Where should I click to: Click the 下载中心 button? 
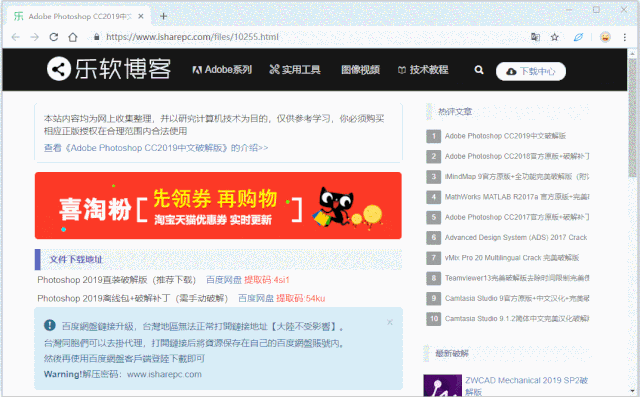coord(531,71)
